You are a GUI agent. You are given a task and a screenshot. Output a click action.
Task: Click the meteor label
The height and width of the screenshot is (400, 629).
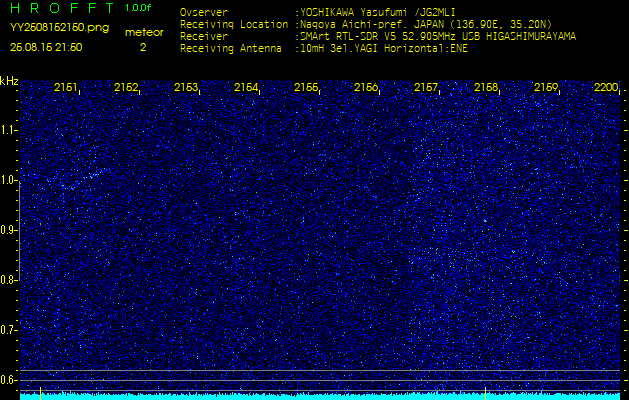tap(144, 33)
